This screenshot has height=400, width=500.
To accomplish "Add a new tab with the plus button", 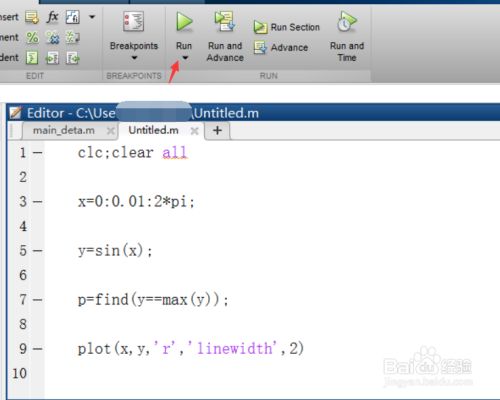I will [x=217, y=130].
